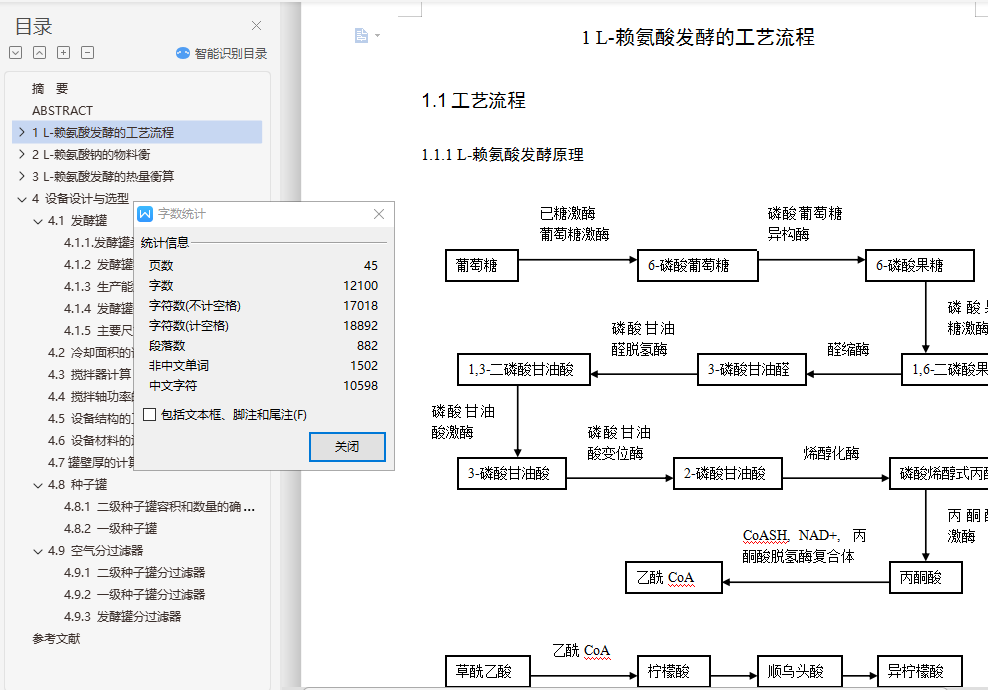Select the 6-磷酸葡萄糖 flowchart box
Screen dimensions: 988x690
coord(698,265)
